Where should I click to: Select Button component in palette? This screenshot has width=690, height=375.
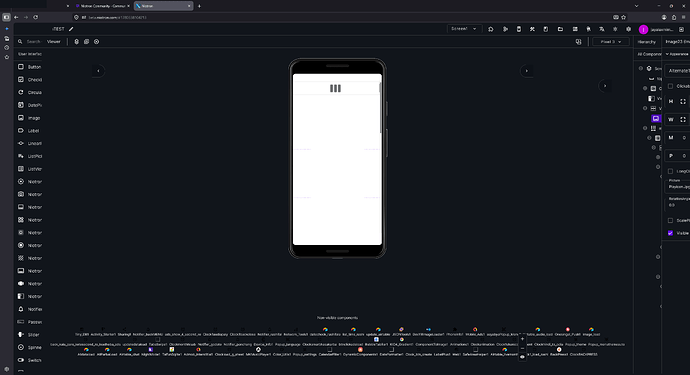click(x=29, y=67)
